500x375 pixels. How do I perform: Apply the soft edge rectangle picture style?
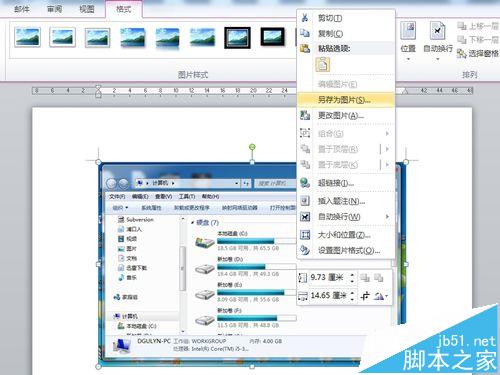[203, 37]
